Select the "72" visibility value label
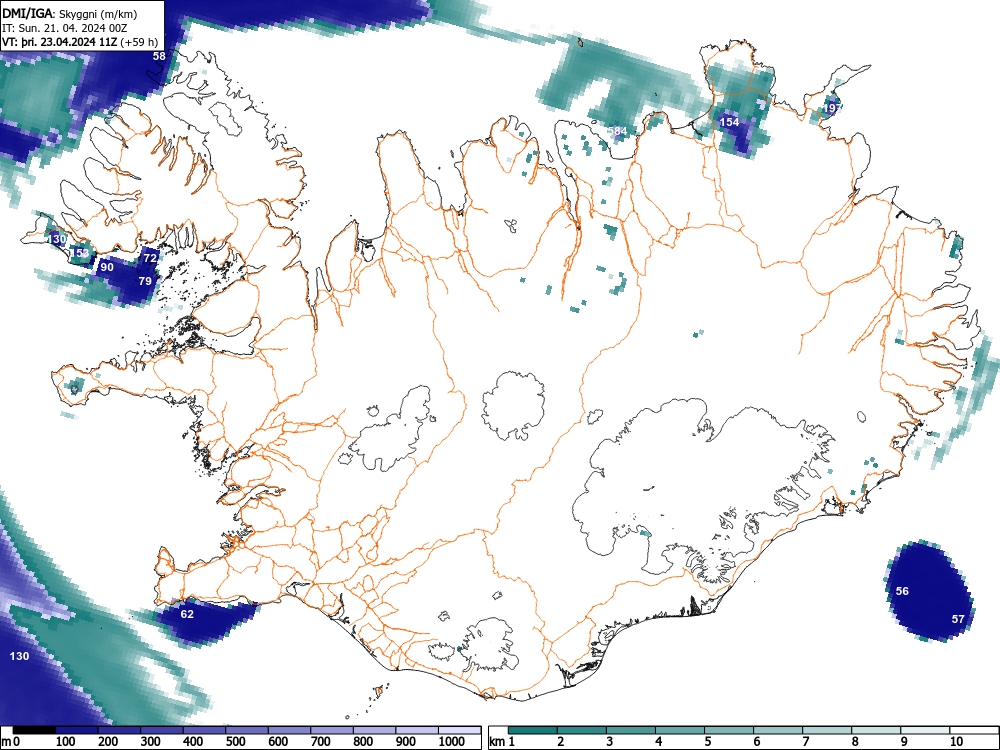Image resolution: width=1000 pixels, height=750 pixels. (151, 258)
